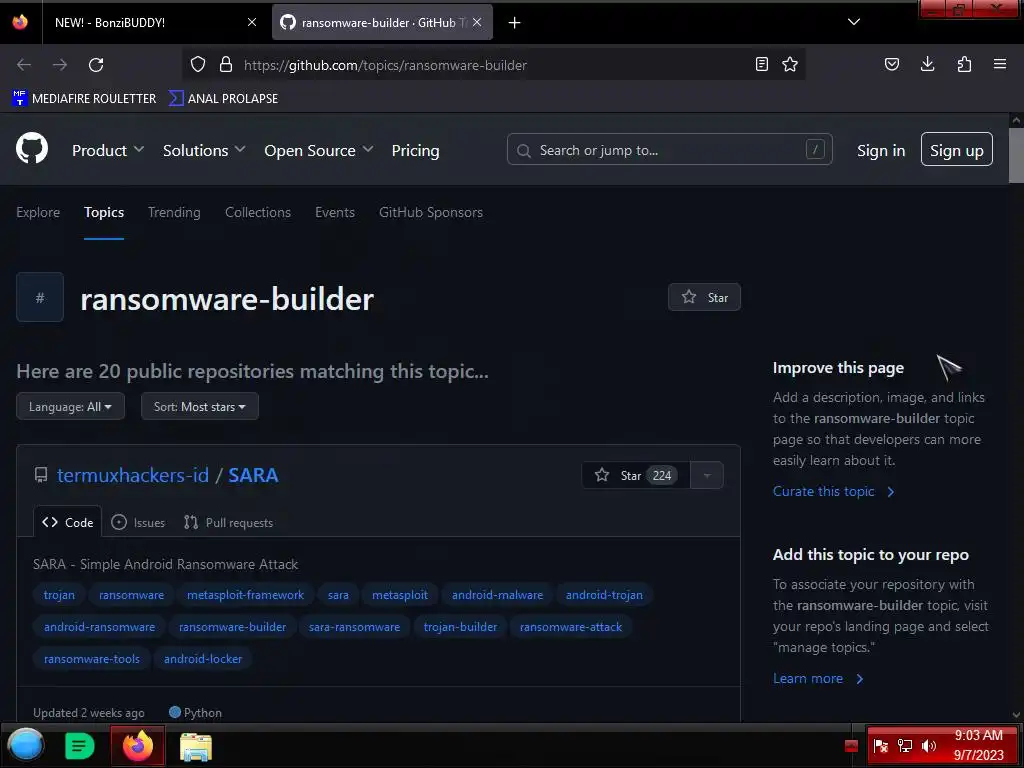Click the Firefox taskbar icon
Screen dimensions: 1024x768
pos(137,746)
